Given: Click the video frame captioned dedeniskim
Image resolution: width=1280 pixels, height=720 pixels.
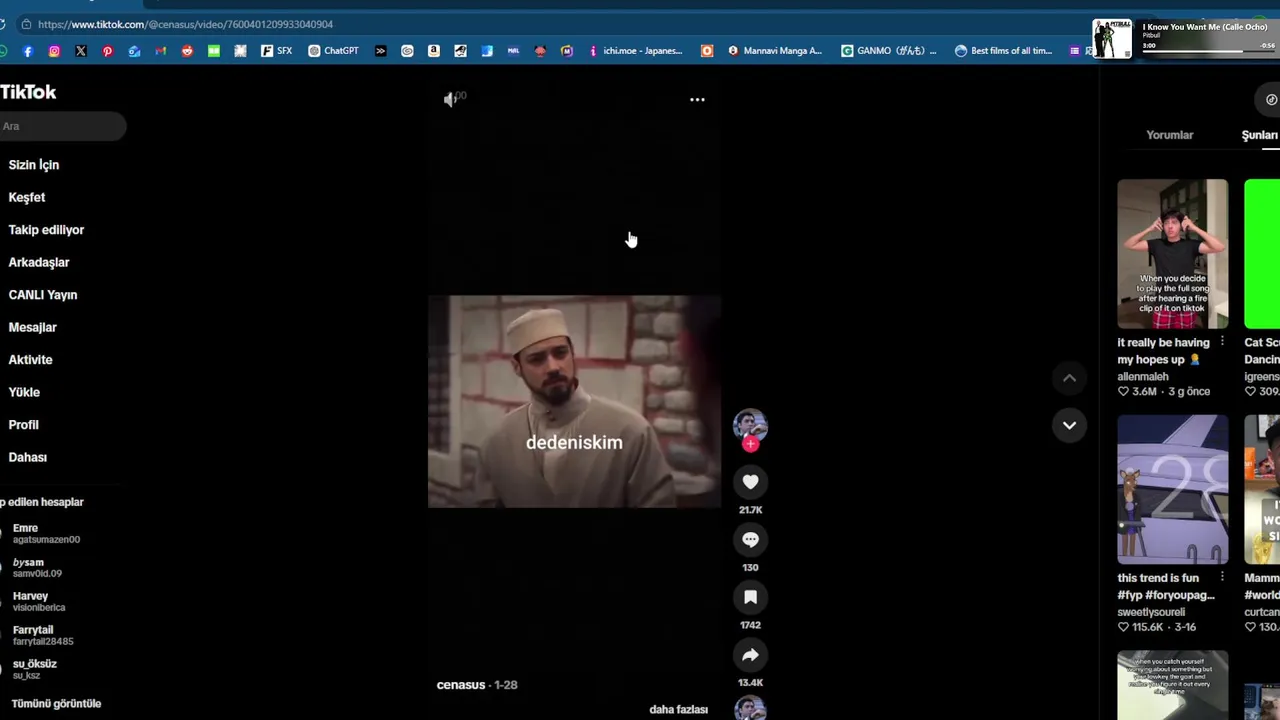Looking at the screenshot, I should 574,401.
